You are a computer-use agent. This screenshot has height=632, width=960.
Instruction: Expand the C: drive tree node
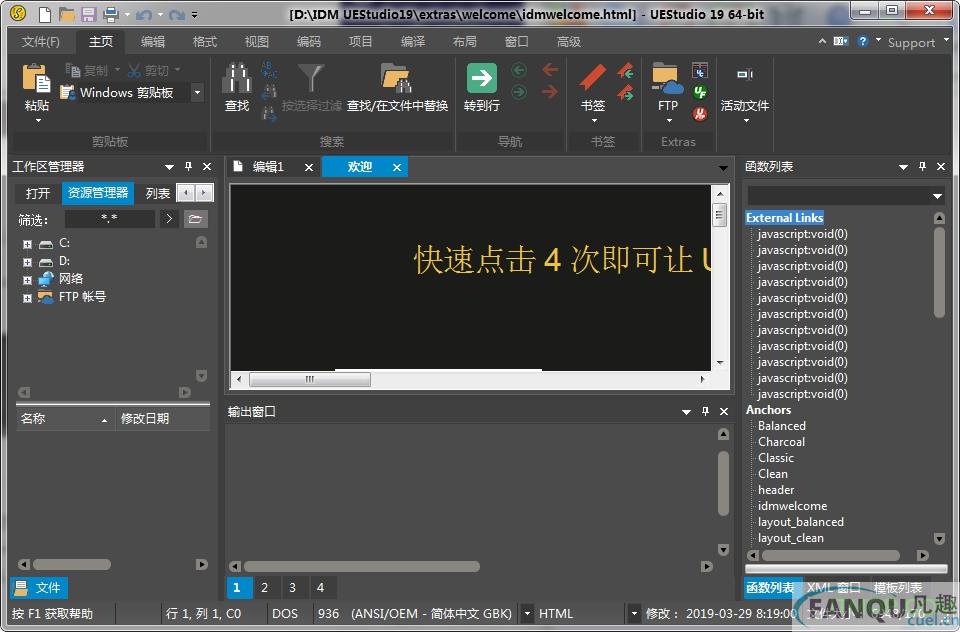pos(27,244)
